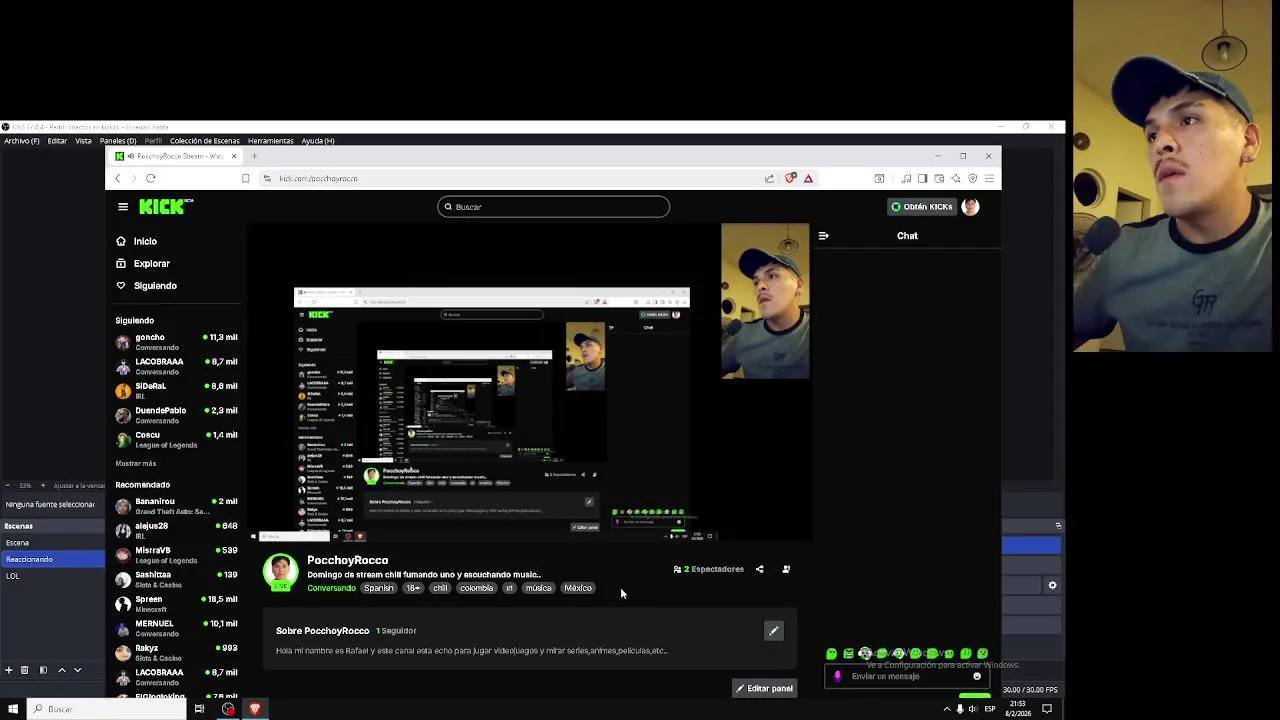Click OBS settings gear icon
Screen dimensions: 1280x720
(x=1052, y=586)
